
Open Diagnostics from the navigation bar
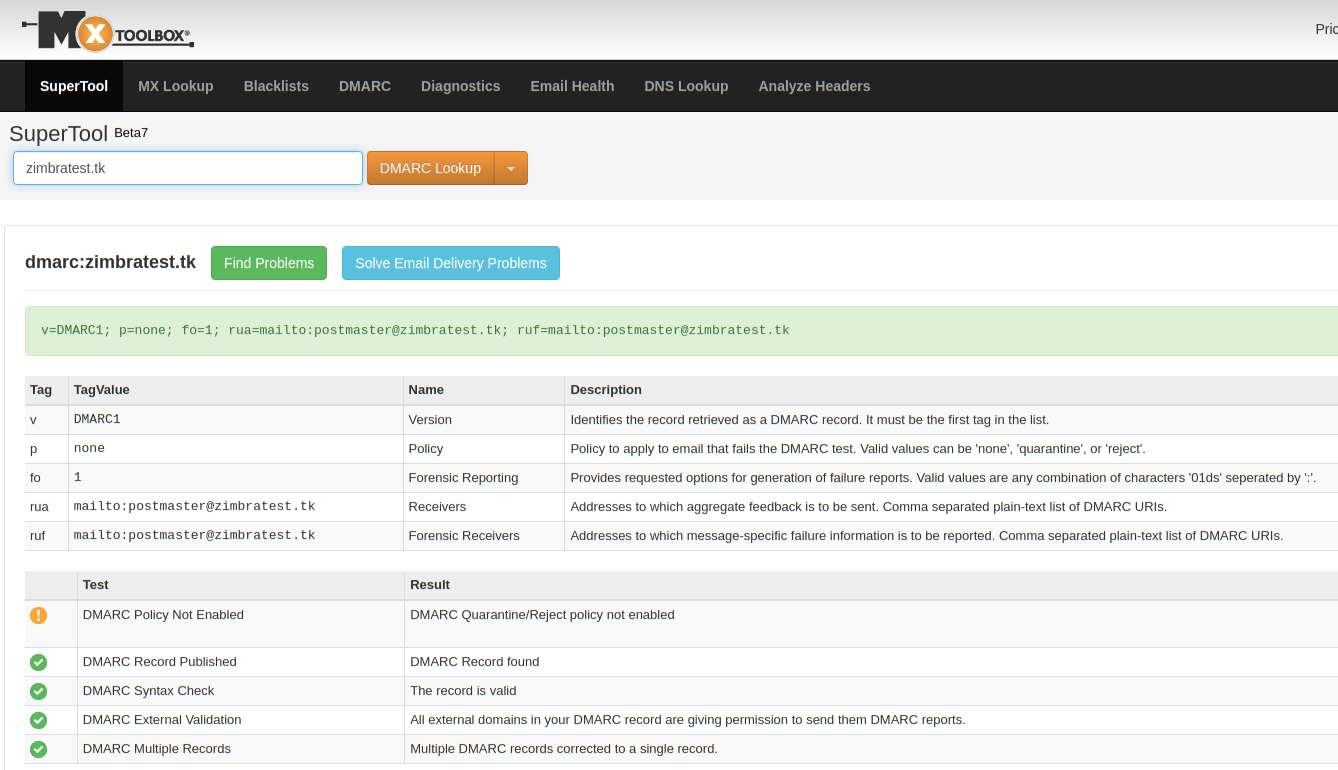tap(461, 86)
